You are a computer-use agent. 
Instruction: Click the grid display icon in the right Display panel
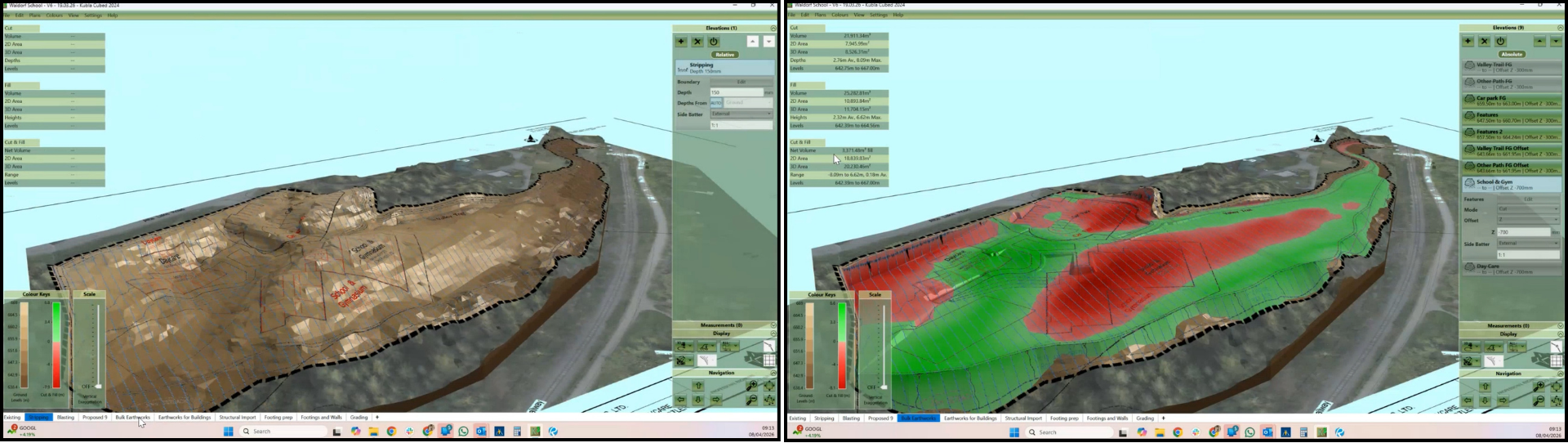1556,360
